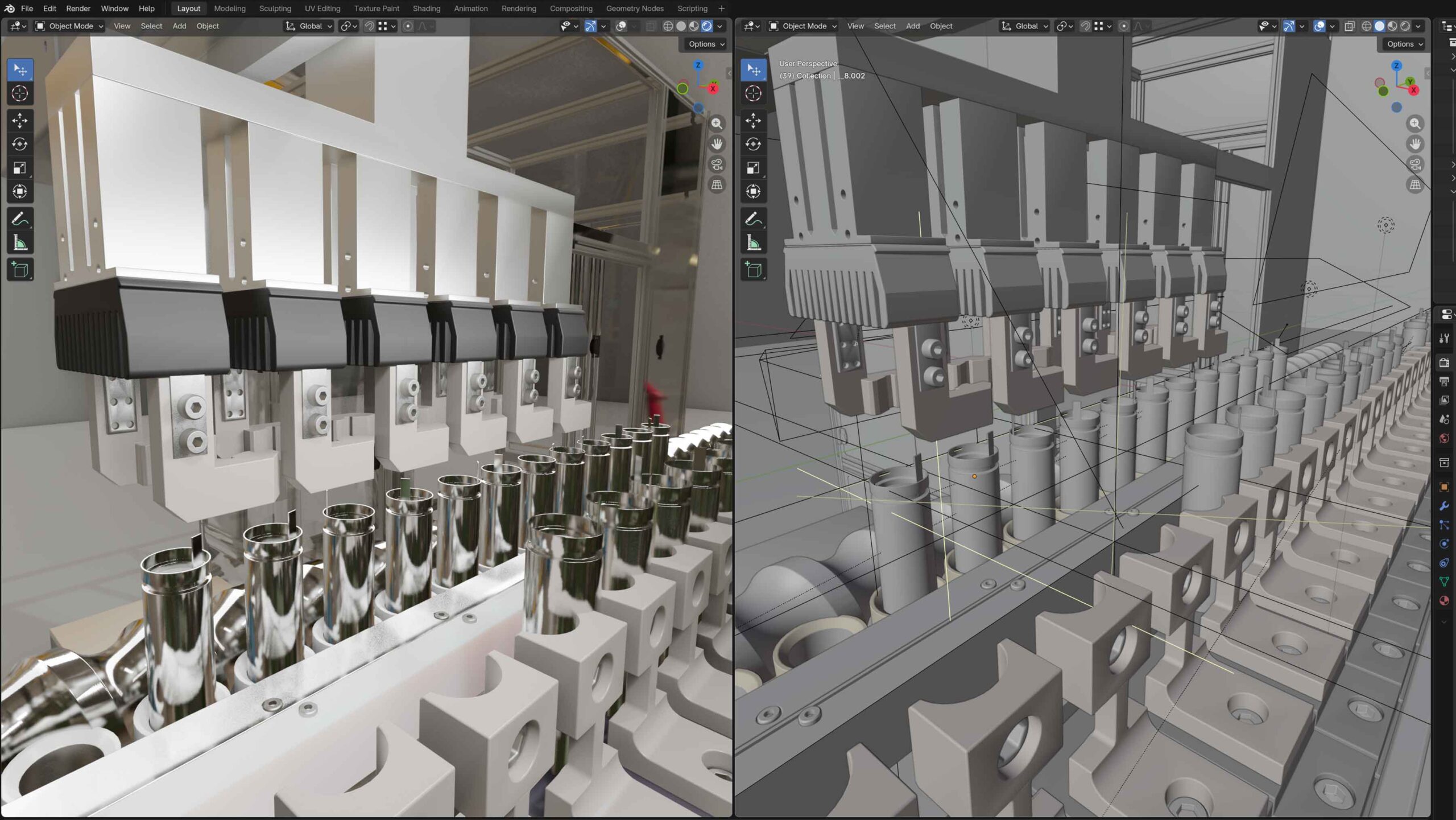
Task: Toggle gizmo display in left viewport header
Action: [591, 26]
